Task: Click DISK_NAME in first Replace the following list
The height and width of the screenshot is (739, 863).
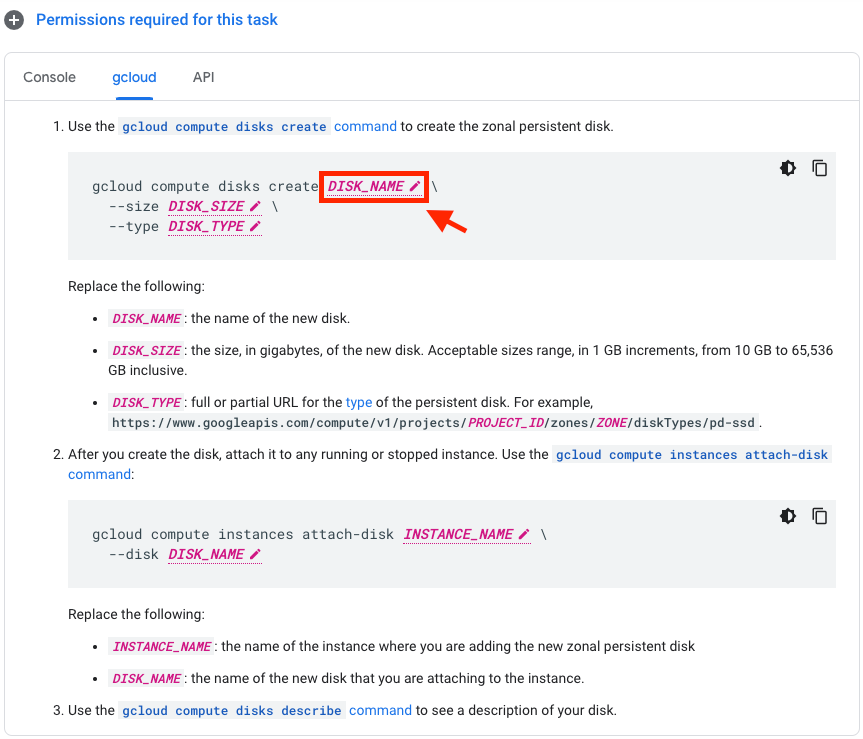Action: point(146,319)
